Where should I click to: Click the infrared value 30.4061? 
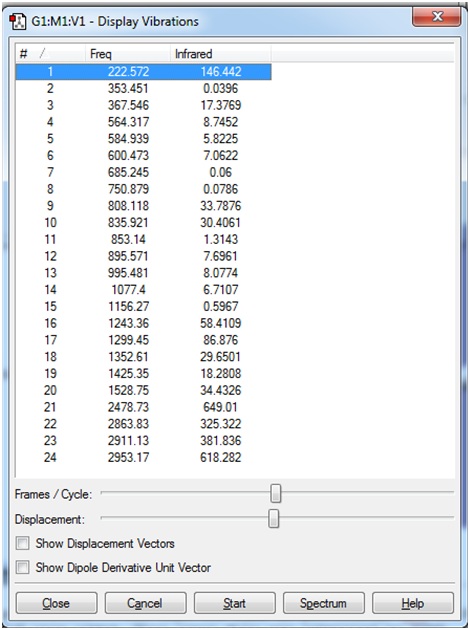pyautogui.click(x=221, y=223)
